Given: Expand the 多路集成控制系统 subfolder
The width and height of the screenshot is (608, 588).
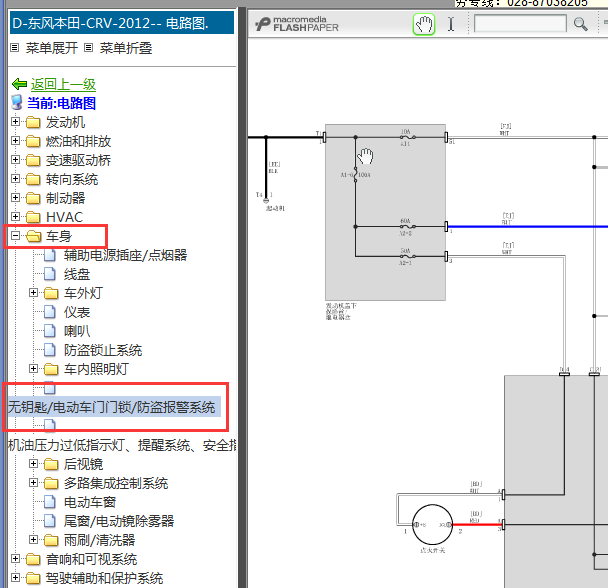Looking at the screenshot, I should [x=33, y=483].
